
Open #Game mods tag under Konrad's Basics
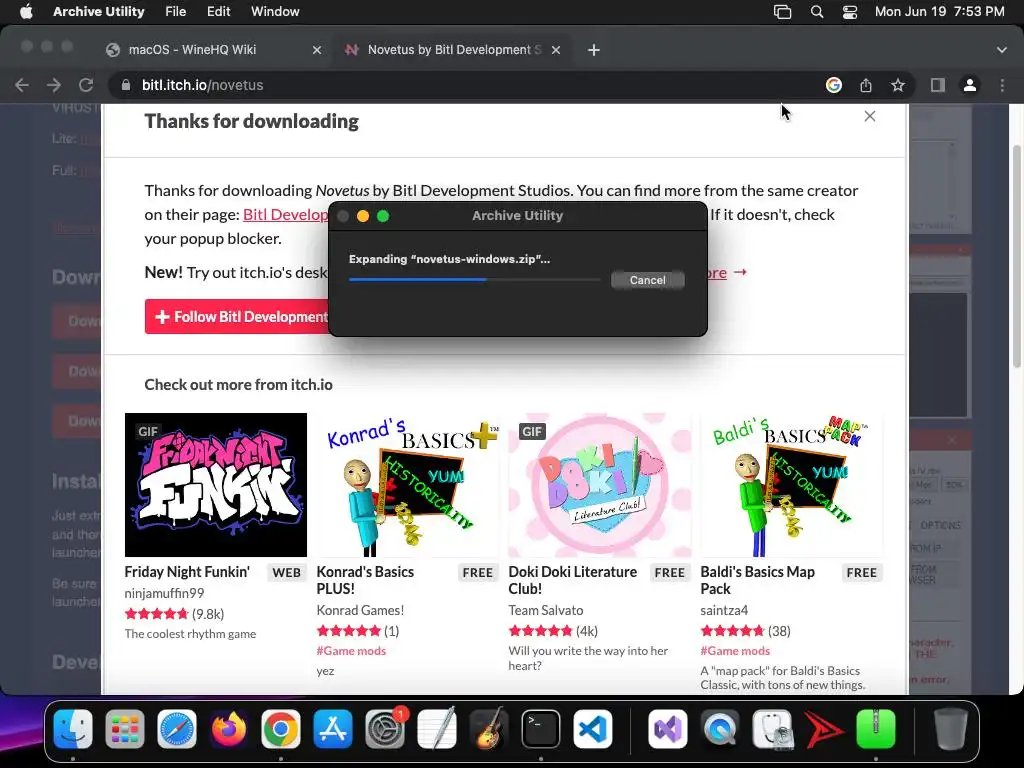351,651
